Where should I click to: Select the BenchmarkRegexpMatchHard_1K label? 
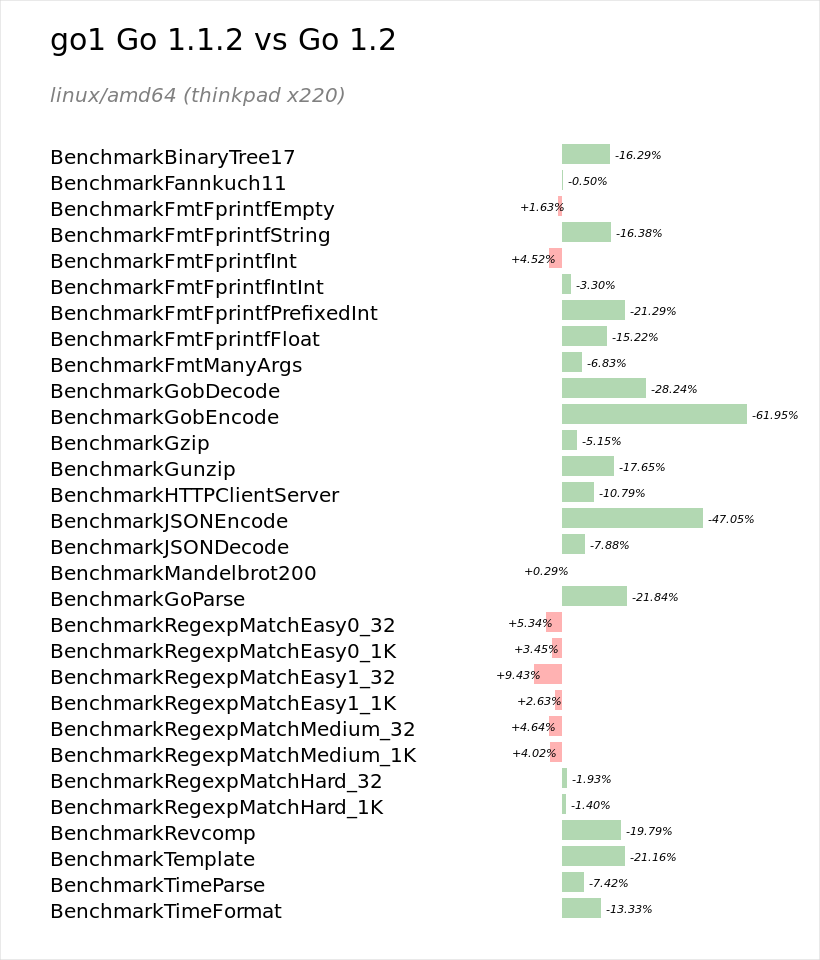217,808
